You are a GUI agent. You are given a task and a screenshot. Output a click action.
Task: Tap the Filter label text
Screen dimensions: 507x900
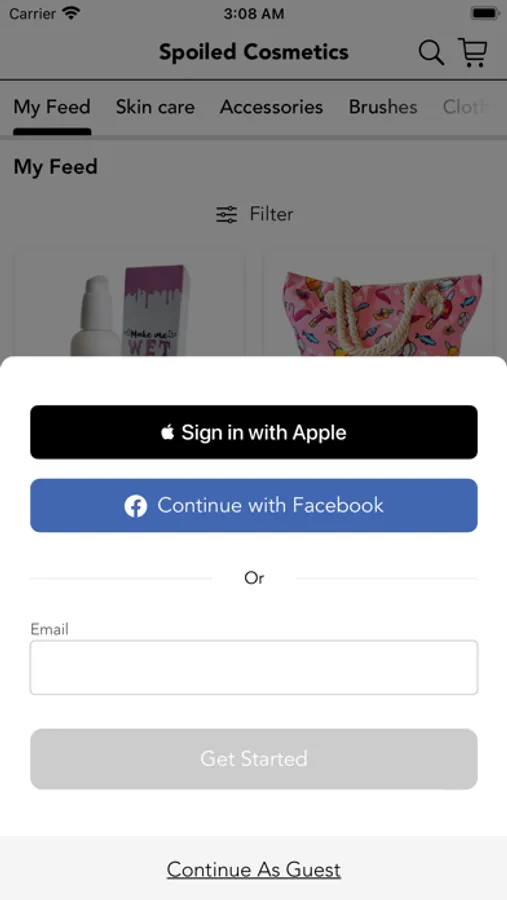point(271,214)
